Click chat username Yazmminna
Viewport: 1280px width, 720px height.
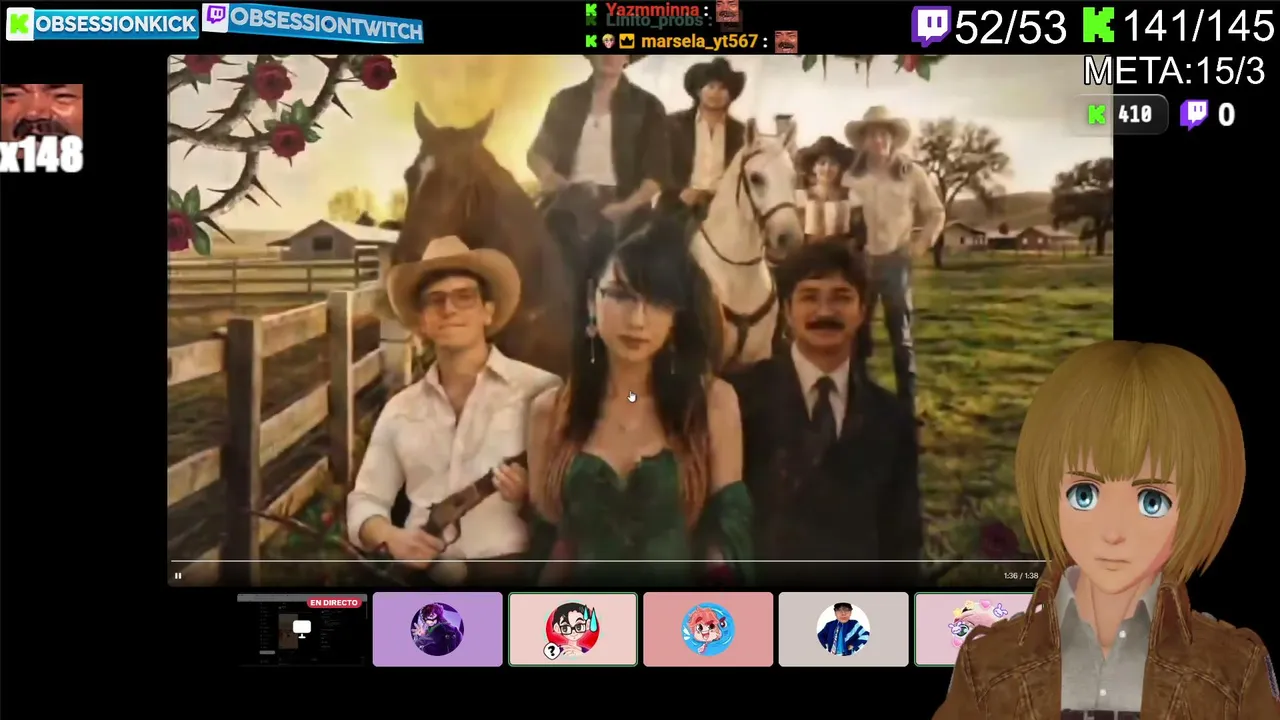(651, 10)
